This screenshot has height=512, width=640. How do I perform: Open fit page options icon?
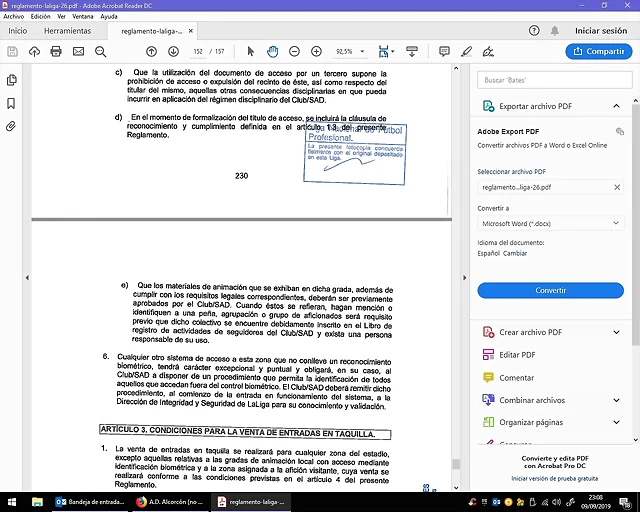pyautogui.click(x=386, y=51)
